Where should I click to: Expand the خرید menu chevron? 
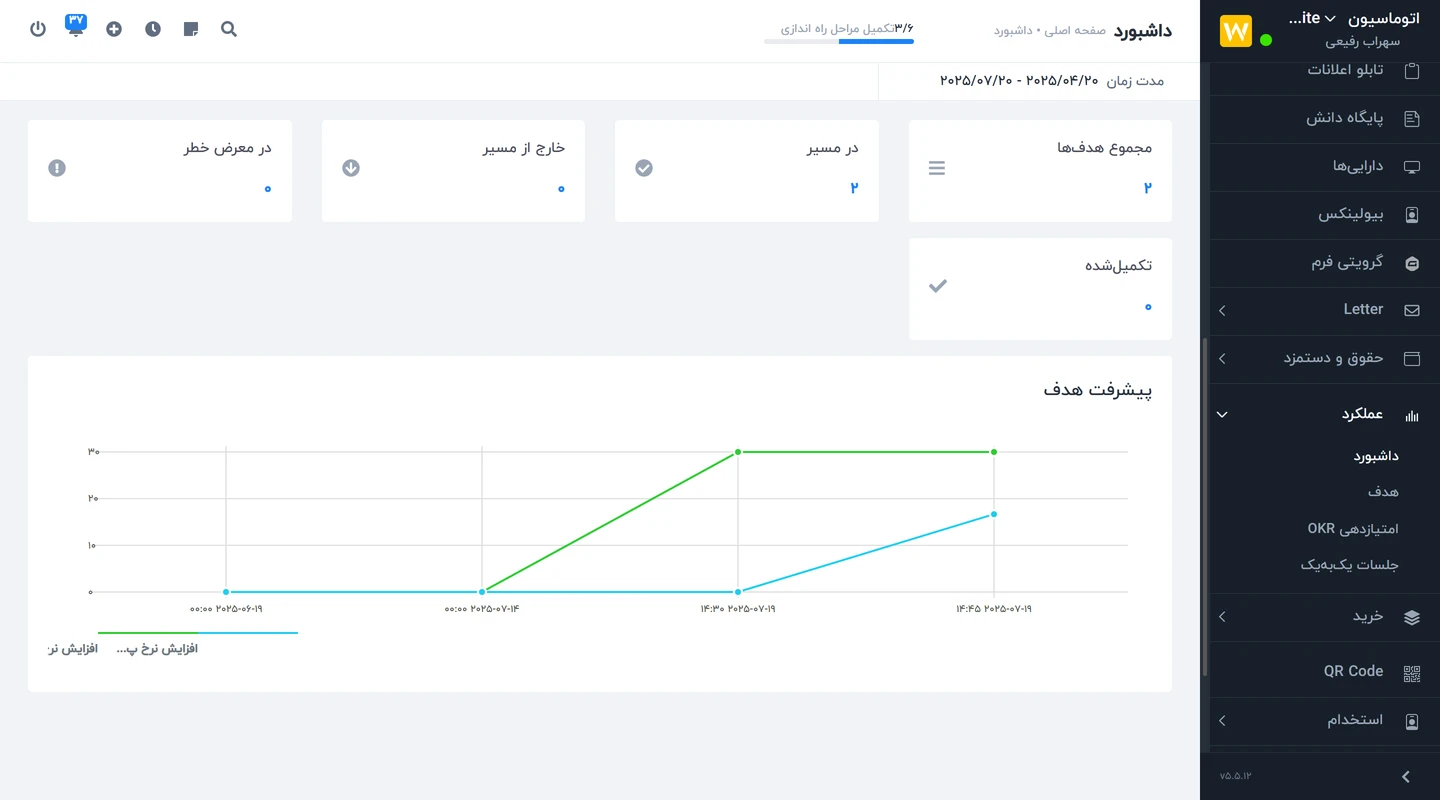click(x=1222, y=617)
